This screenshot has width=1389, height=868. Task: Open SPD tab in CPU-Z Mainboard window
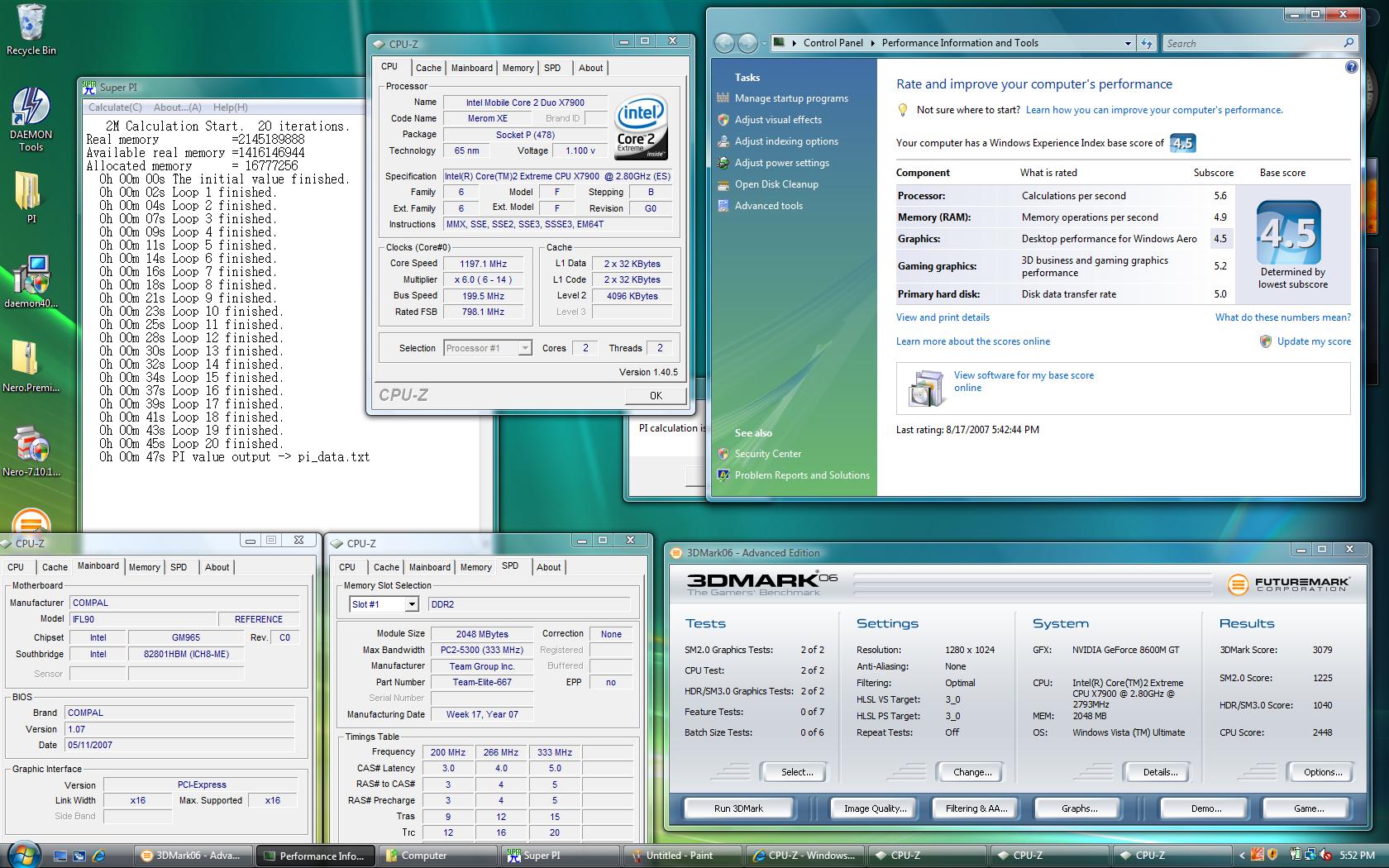pos(179,567)
